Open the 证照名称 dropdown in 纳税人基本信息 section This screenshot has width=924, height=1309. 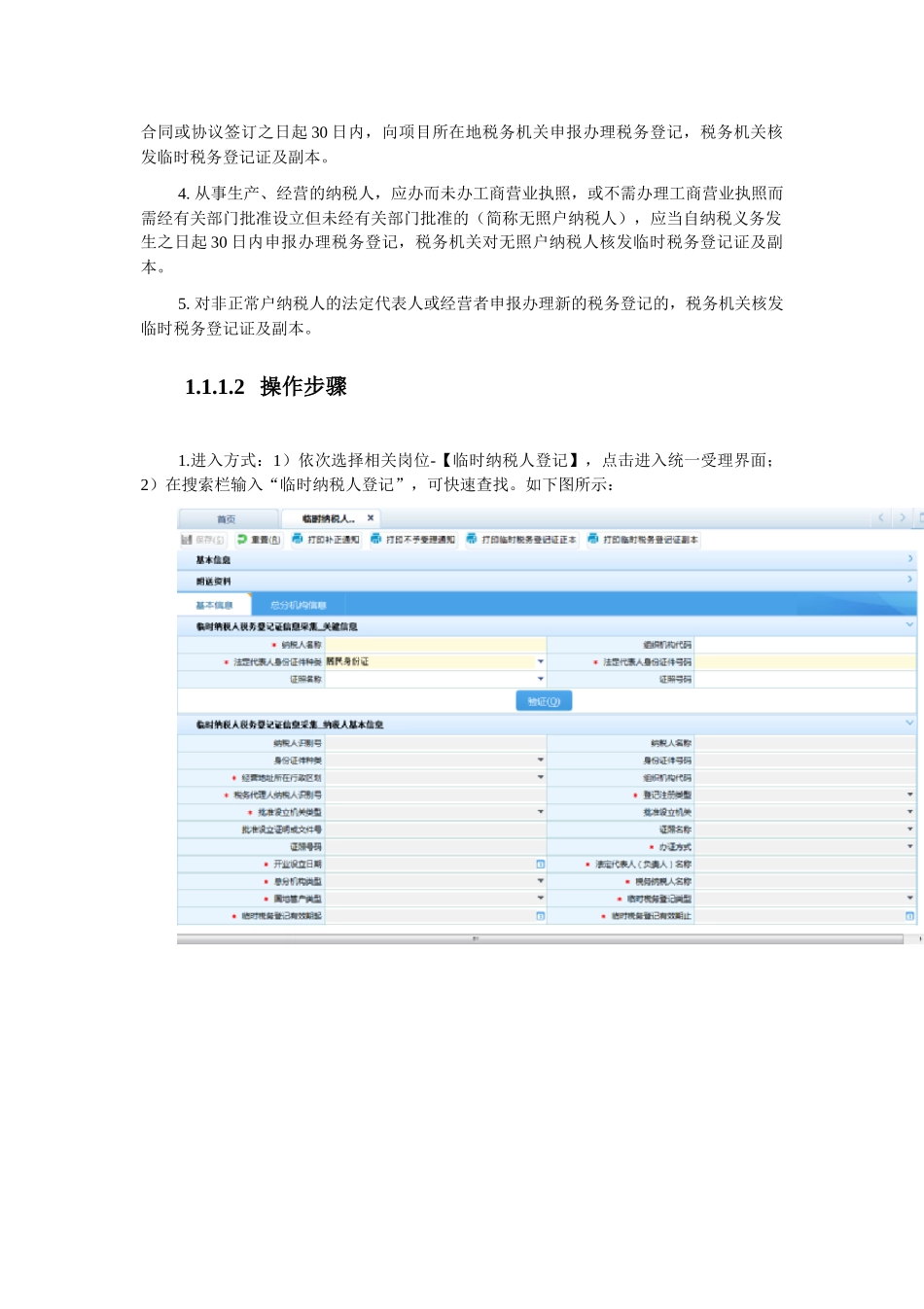click(910, 830)
